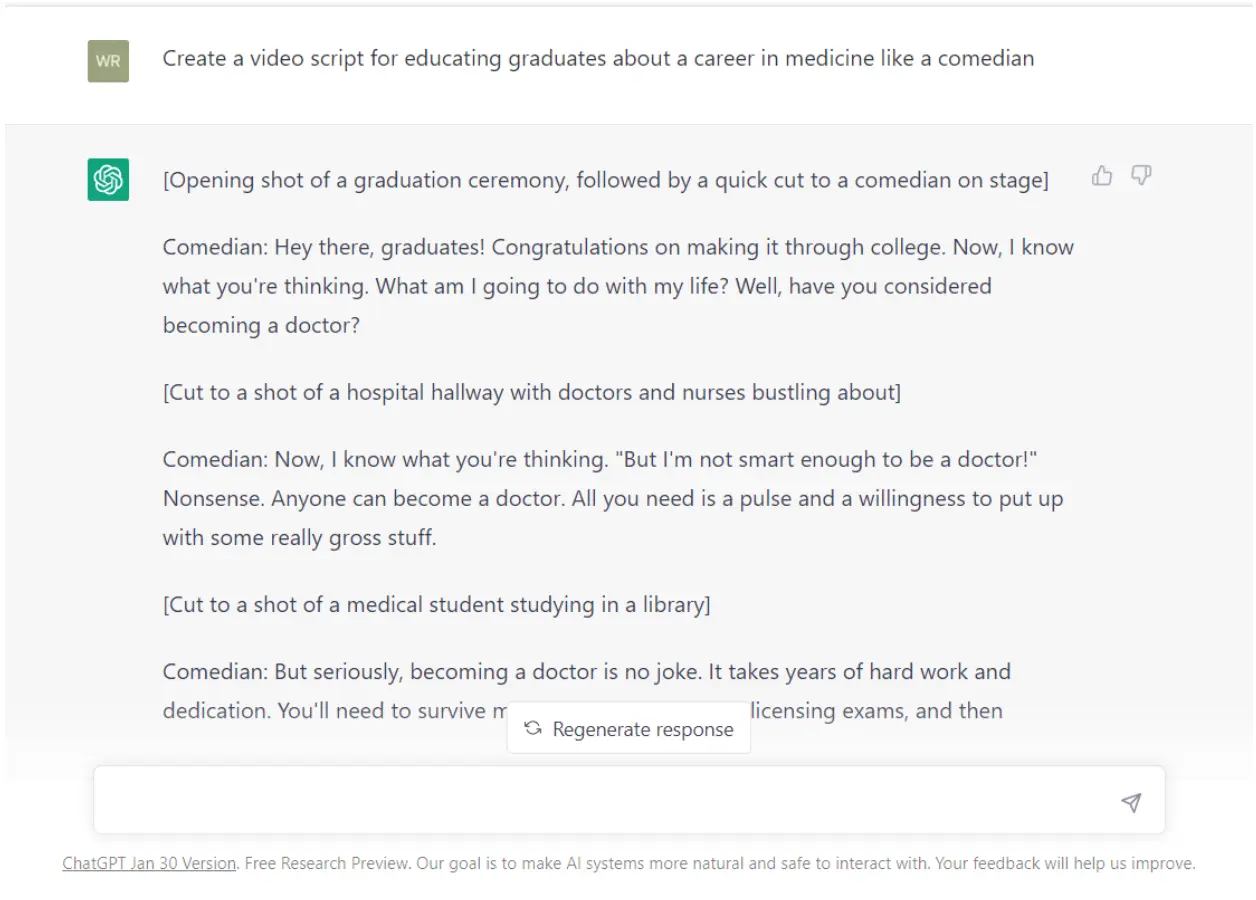Screen dimensions: 1256x900
Task: Click the thumbs up icon on the response
Action: (1102, 177)
